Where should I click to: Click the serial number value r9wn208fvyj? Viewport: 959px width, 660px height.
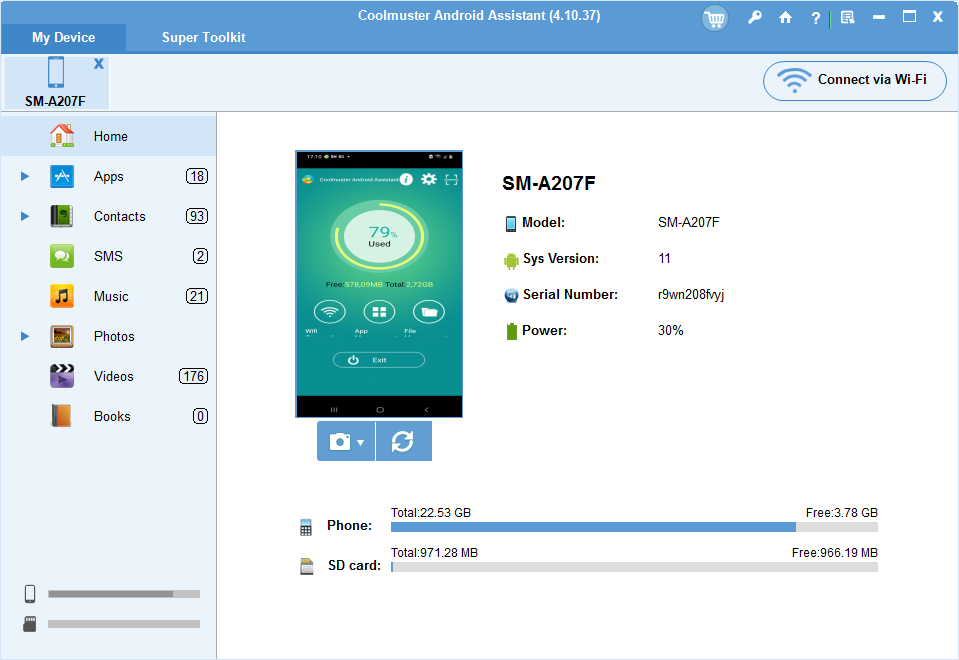pos(691,295)
